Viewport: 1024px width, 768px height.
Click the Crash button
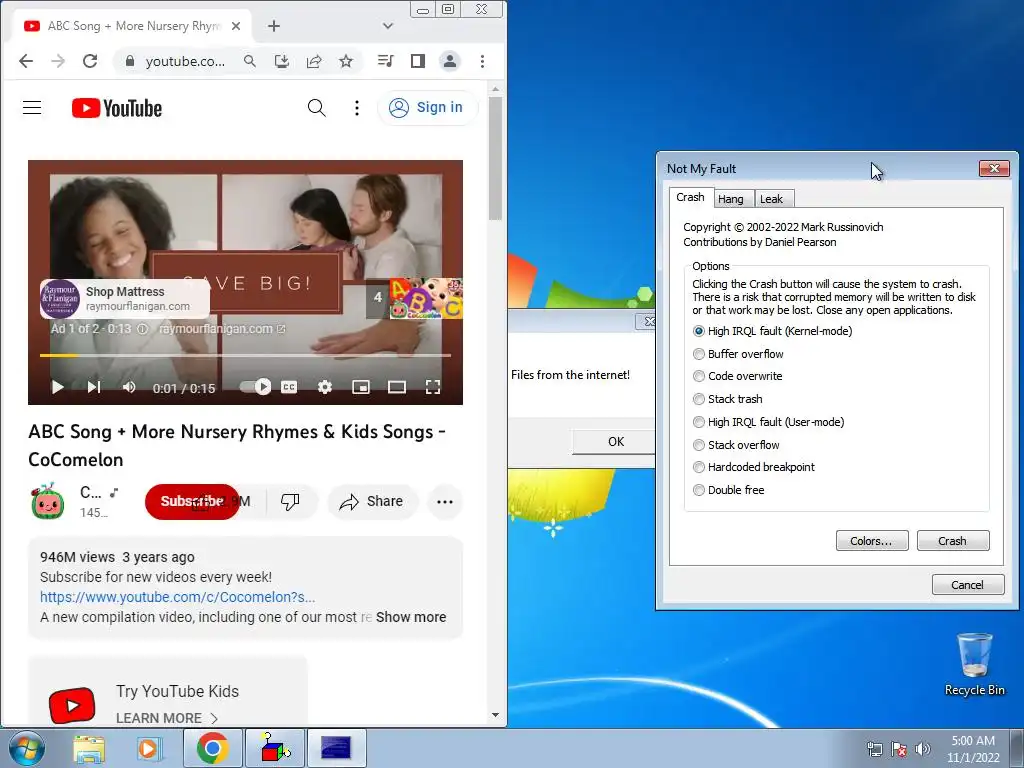point(953,541)
